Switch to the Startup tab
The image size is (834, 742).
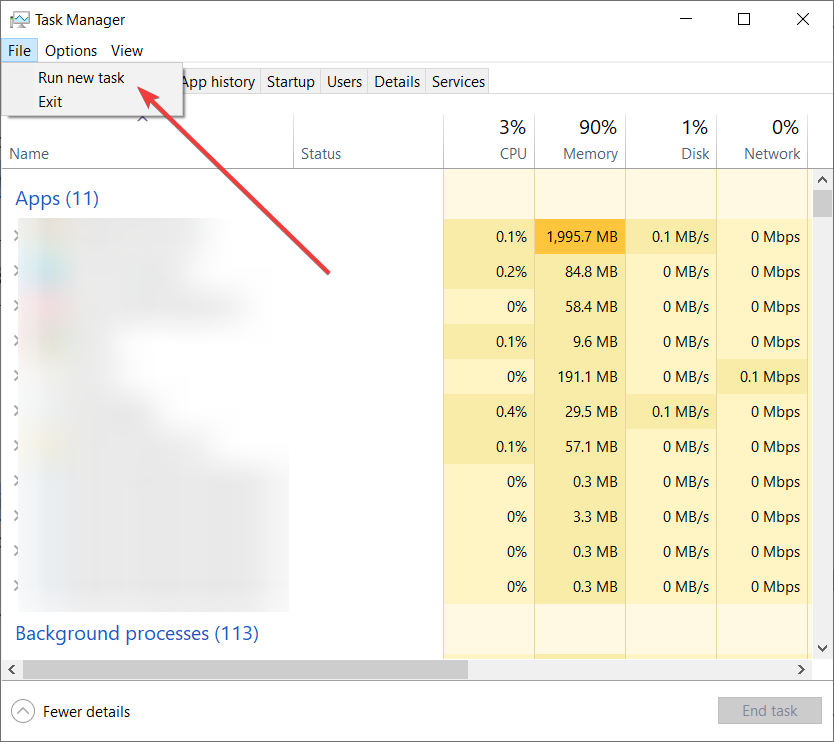pos(290,81)
